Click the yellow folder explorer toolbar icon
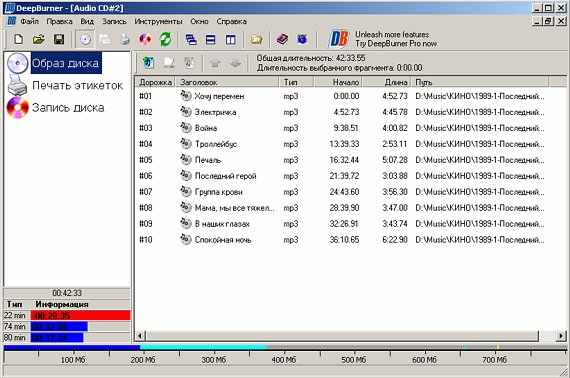This screenshot has width=570, height=378. [x=256, y=39]
